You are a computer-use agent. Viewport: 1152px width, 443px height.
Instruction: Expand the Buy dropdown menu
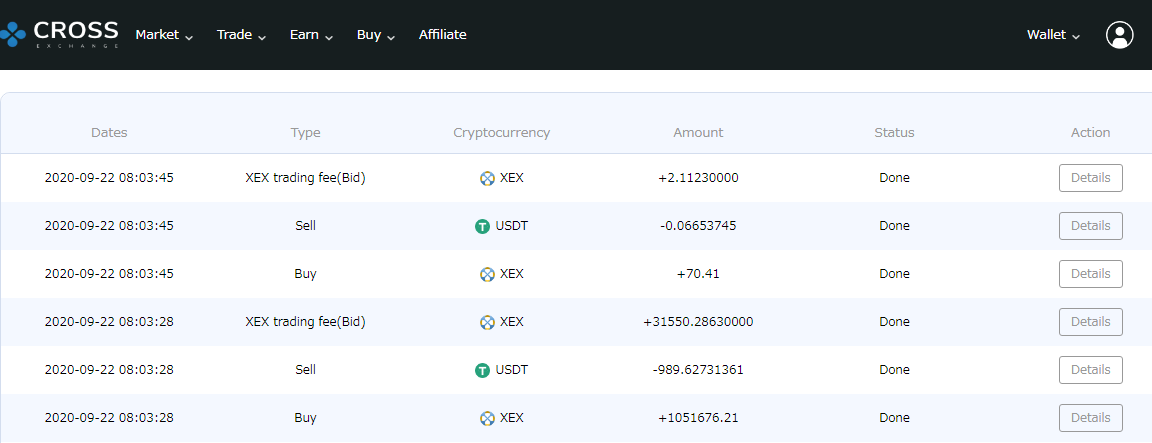click(376, 35)
